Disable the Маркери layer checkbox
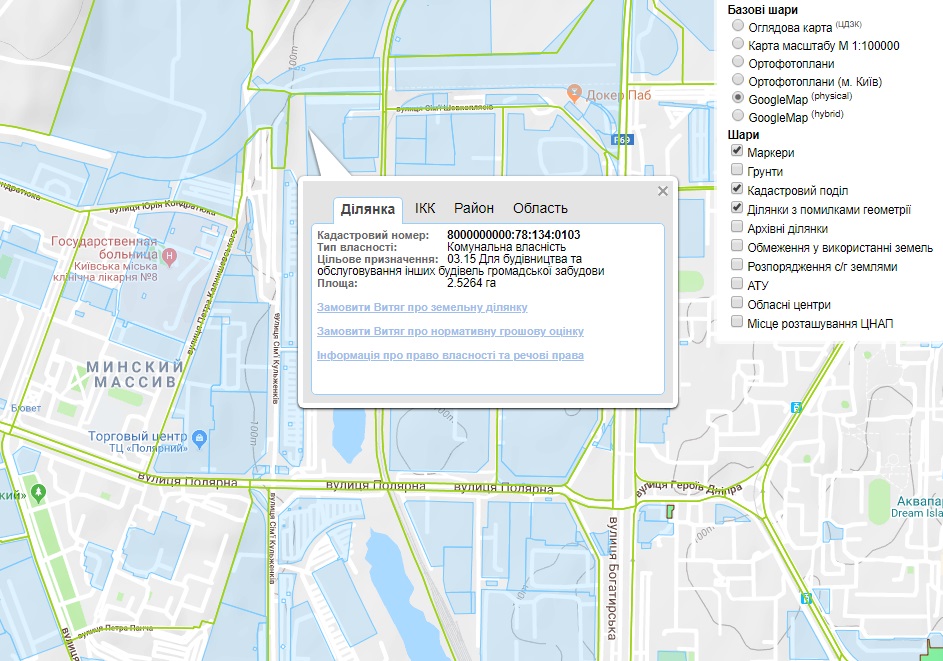Screen dimensions: 943x661 (x=738, y=152)
